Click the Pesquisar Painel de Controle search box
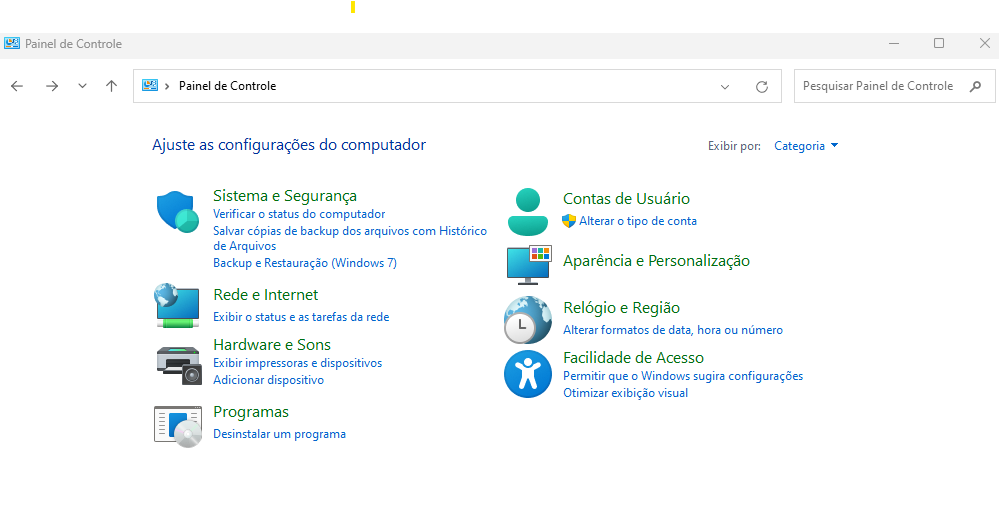The height and width of the screenshot is (512, 999). click(x=878, y=86)
